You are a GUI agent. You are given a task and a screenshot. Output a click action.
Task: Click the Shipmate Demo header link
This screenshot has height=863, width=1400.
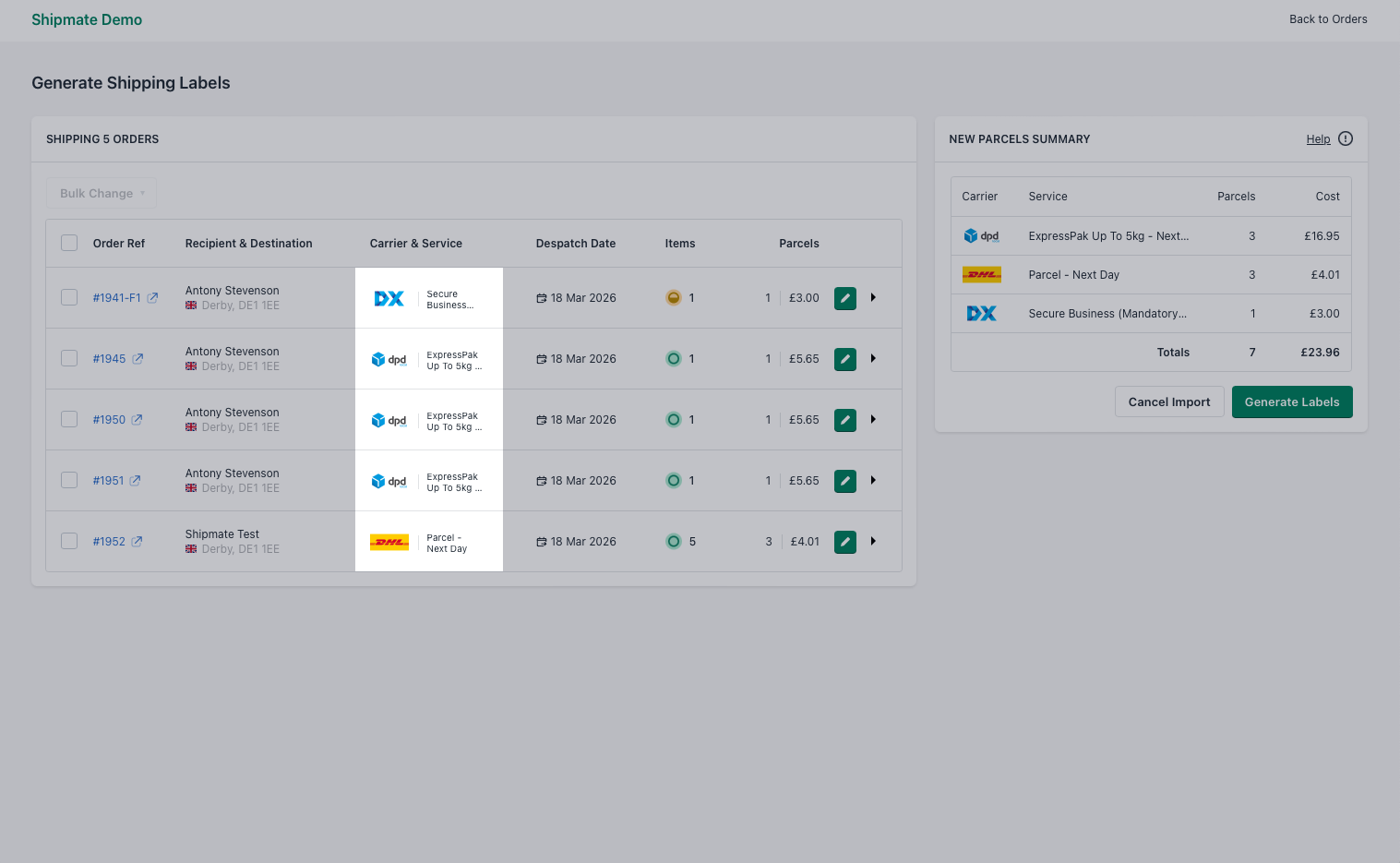pyautogui.click(x=87, y=19)
